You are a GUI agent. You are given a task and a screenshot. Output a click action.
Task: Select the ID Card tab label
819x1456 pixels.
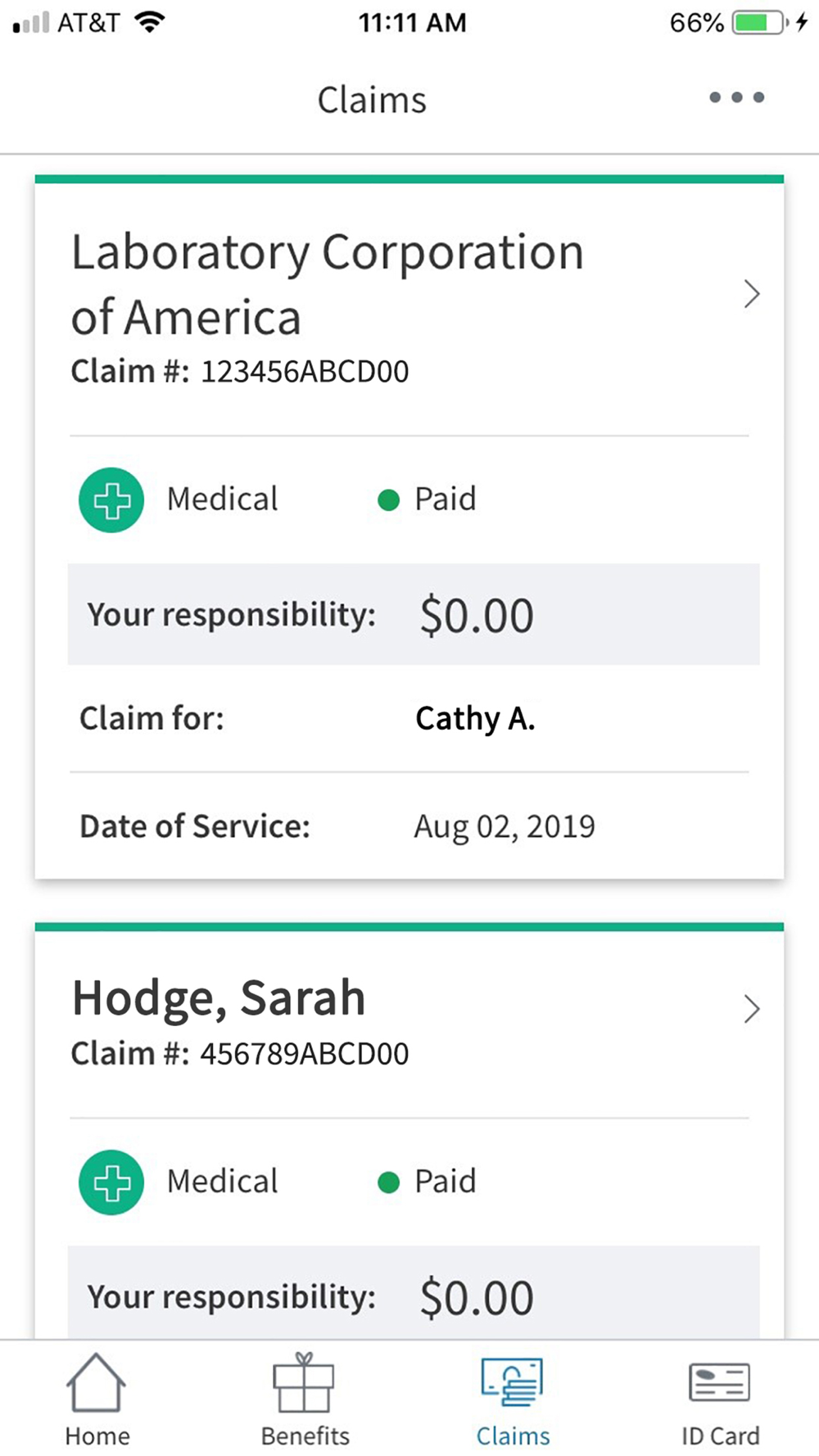[x=720, y=1436]
